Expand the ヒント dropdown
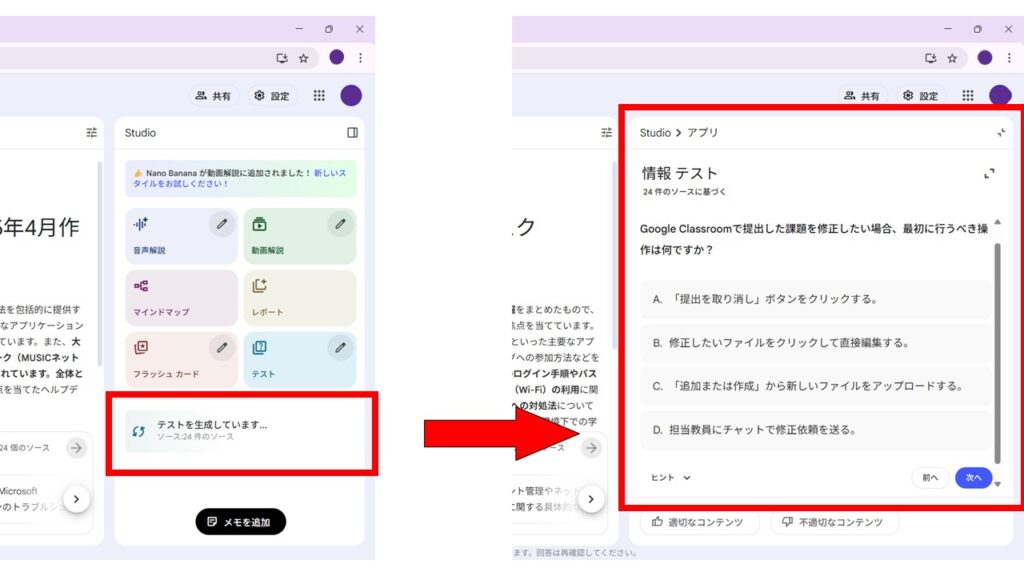Screen dimensions: 1024x576 tap(671, 478)
